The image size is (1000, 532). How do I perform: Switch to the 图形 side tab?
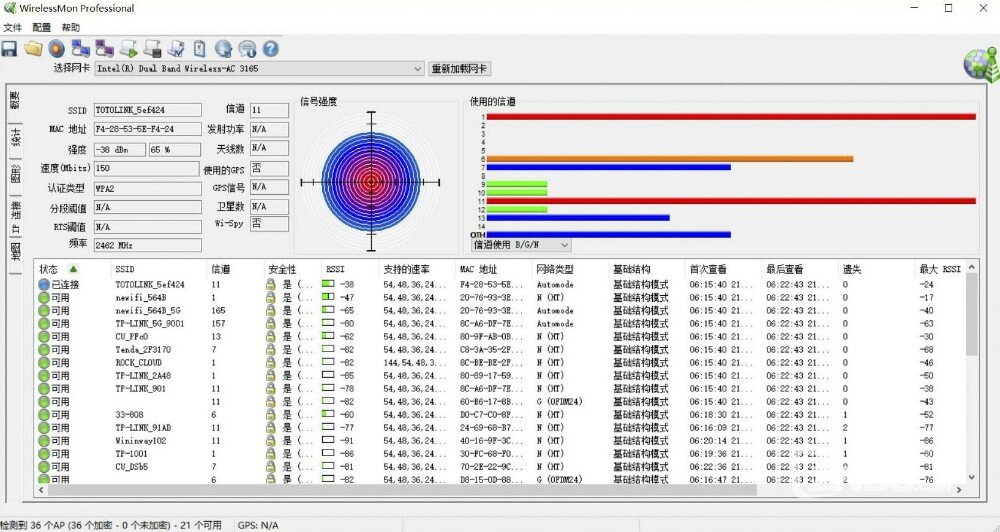click(15, 173)
